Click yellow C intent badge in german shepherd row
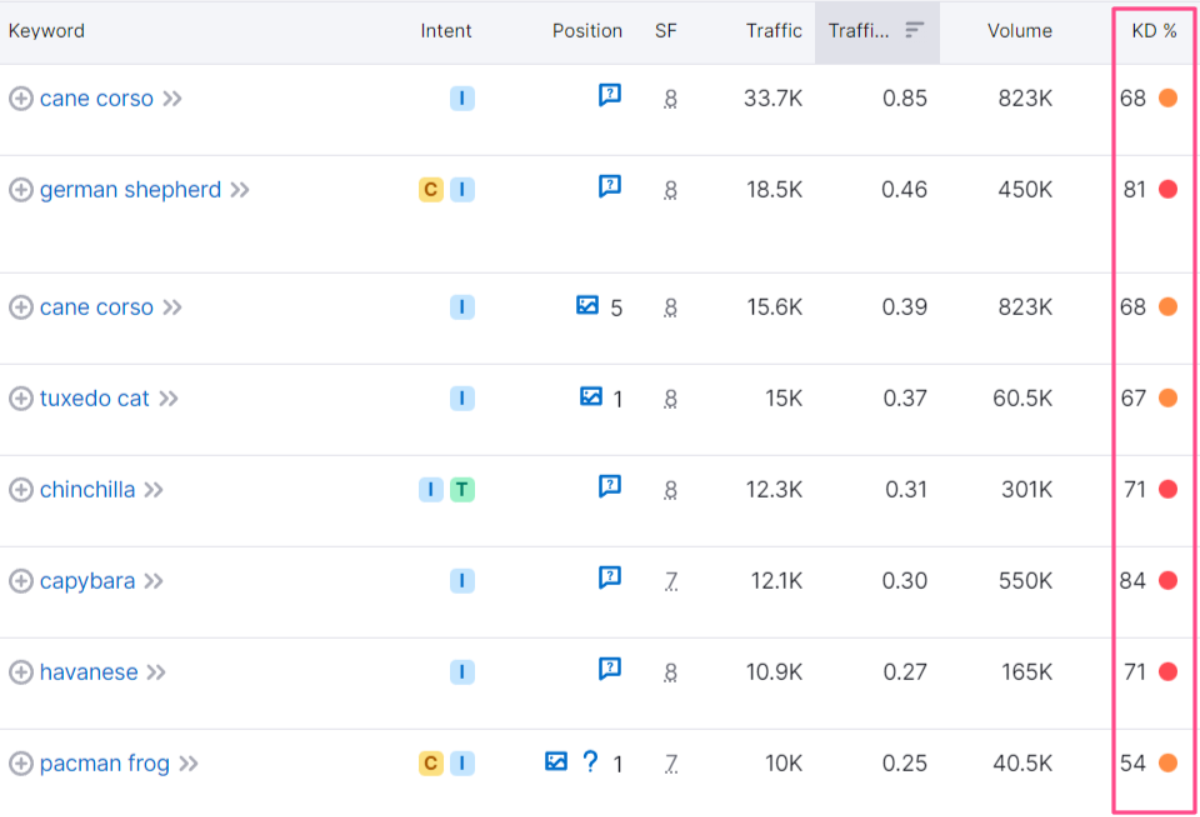 pyautogui.click(x=430, y=190)
